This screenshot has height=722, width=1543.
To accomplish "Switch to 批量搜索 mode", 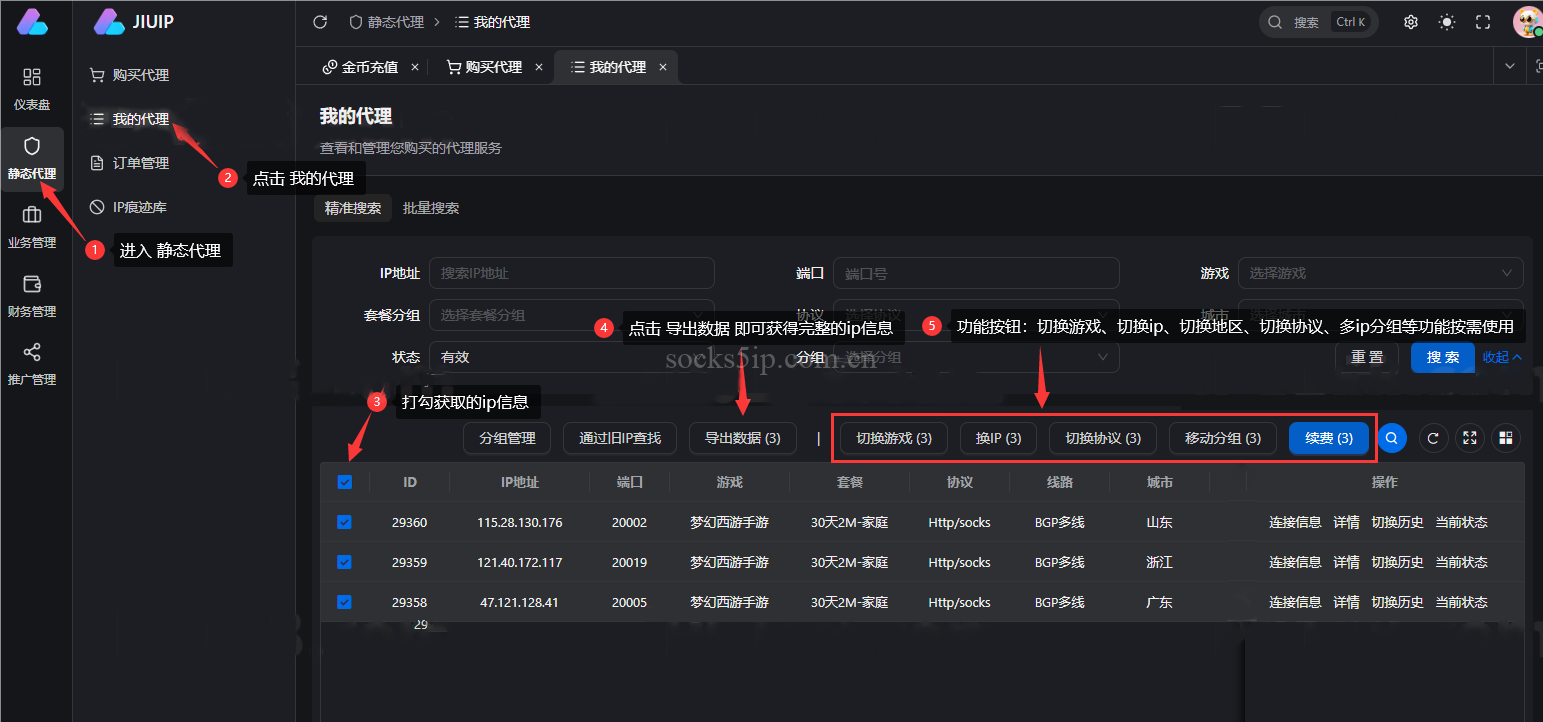I will click(x=430, y=208).
